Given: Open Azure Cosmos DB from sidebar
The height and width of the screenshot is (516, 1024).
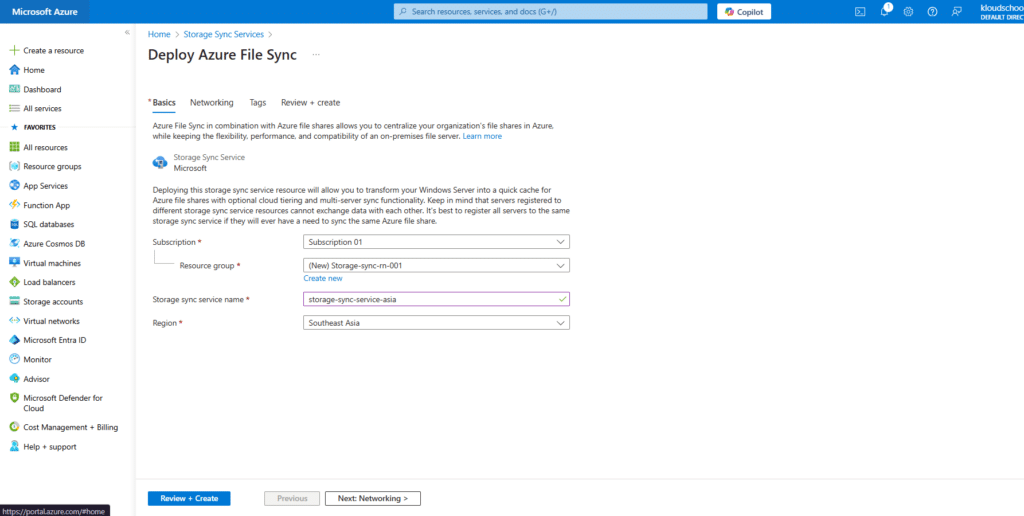Looking at the screenshot, I should [x=55, y=243].
